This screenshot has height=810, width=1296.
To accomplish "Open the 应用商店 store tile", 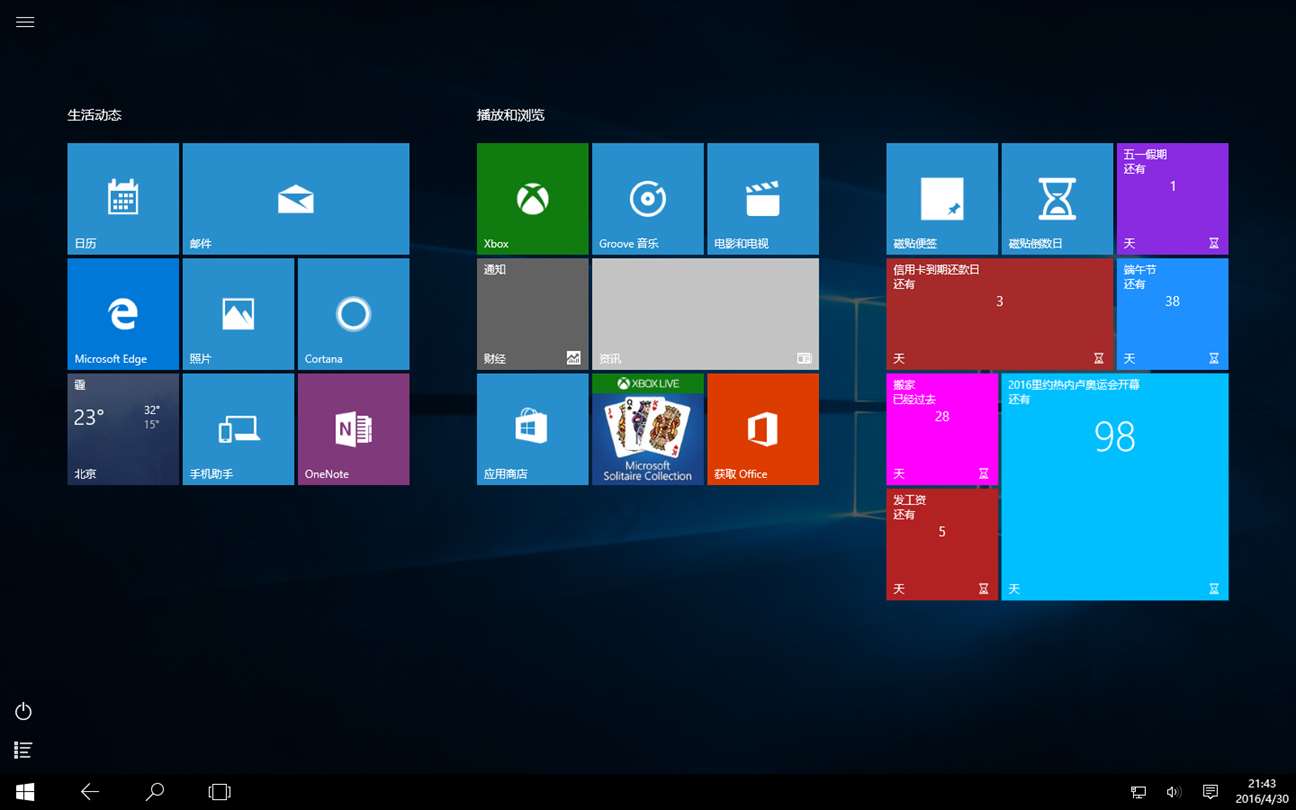I will coord(533,429).
